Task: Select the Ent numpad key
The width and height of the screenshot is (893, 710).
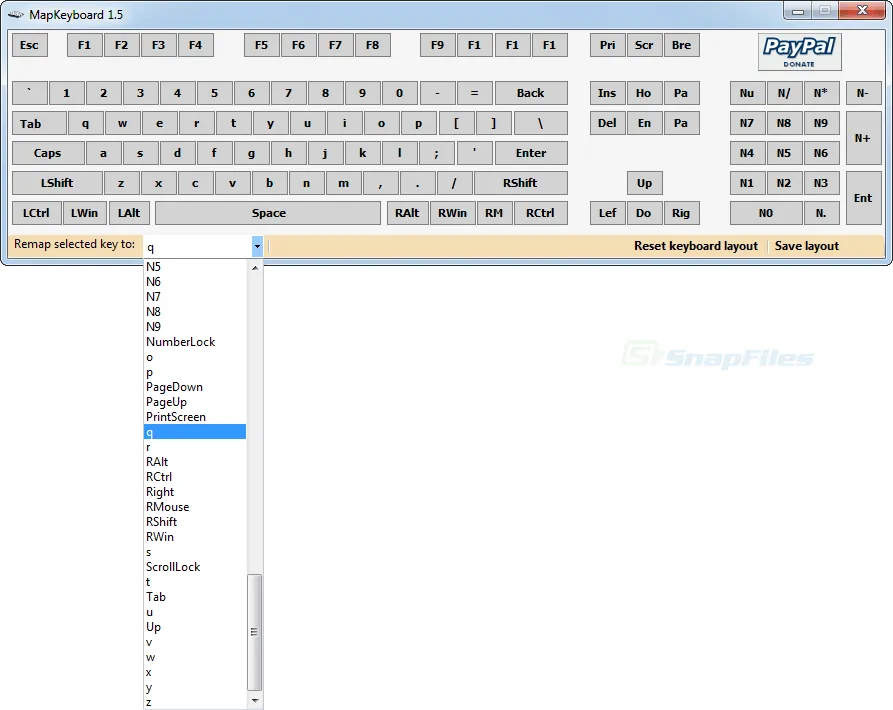Action: (x=863, y=198)
